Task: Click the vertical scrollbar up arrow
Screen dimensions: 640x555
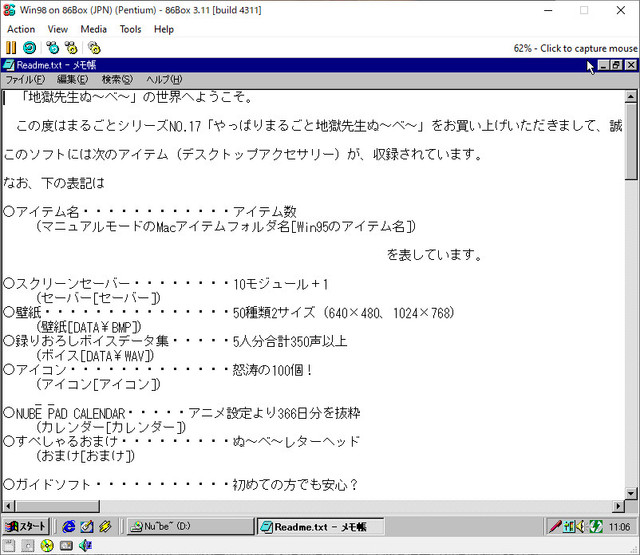Action: [631, 97]
